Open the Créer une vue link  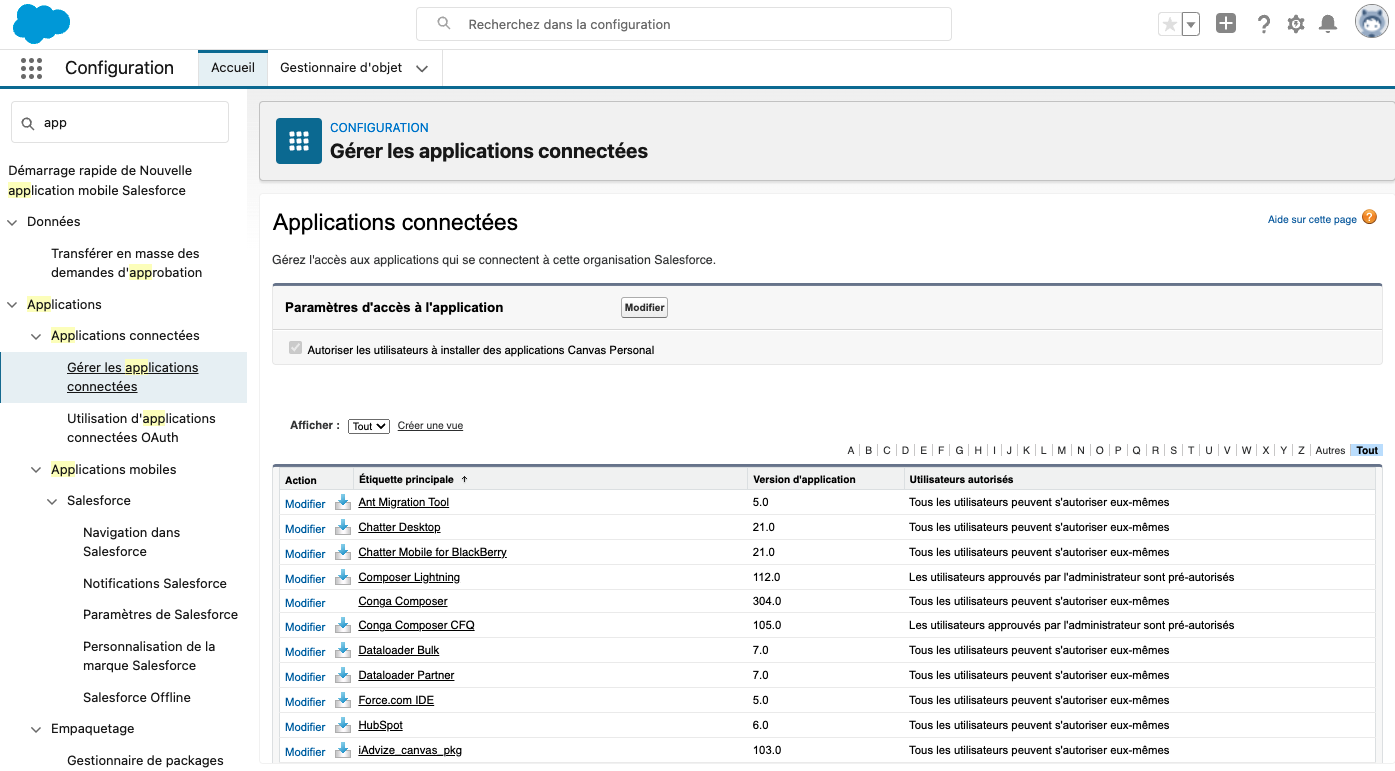tap(430, 426)
